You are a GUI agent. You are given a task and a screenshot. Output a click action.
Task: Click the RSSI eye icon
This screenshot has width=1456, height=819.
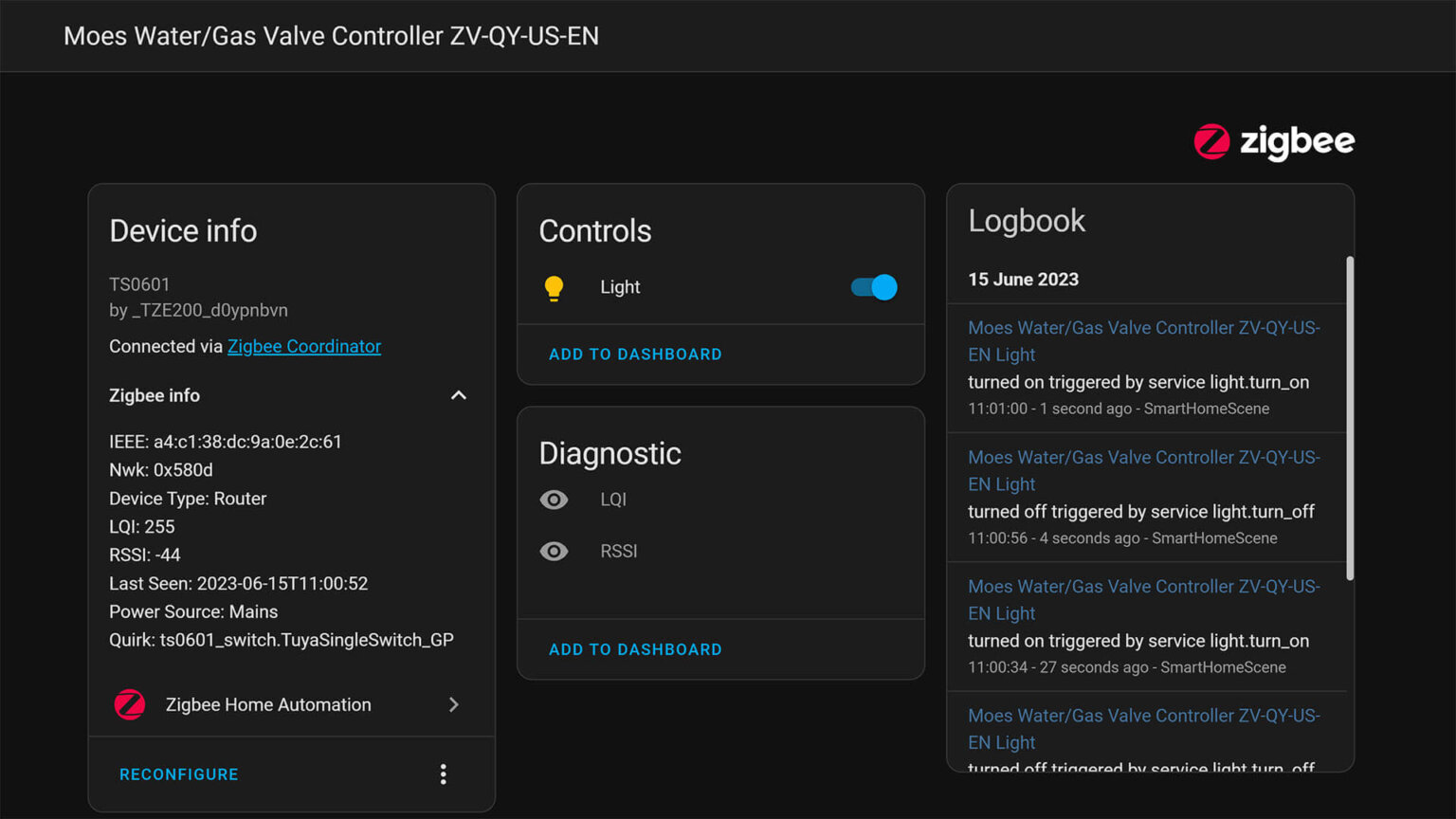point(554,552)
